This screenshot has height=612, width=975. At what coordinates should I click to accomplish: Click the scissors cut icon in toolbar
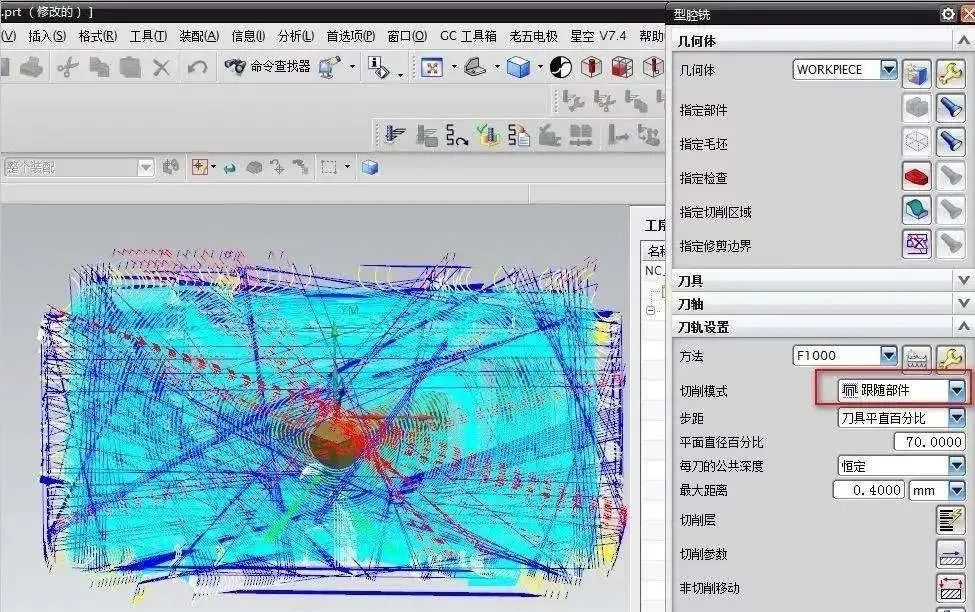click(67, 67)
